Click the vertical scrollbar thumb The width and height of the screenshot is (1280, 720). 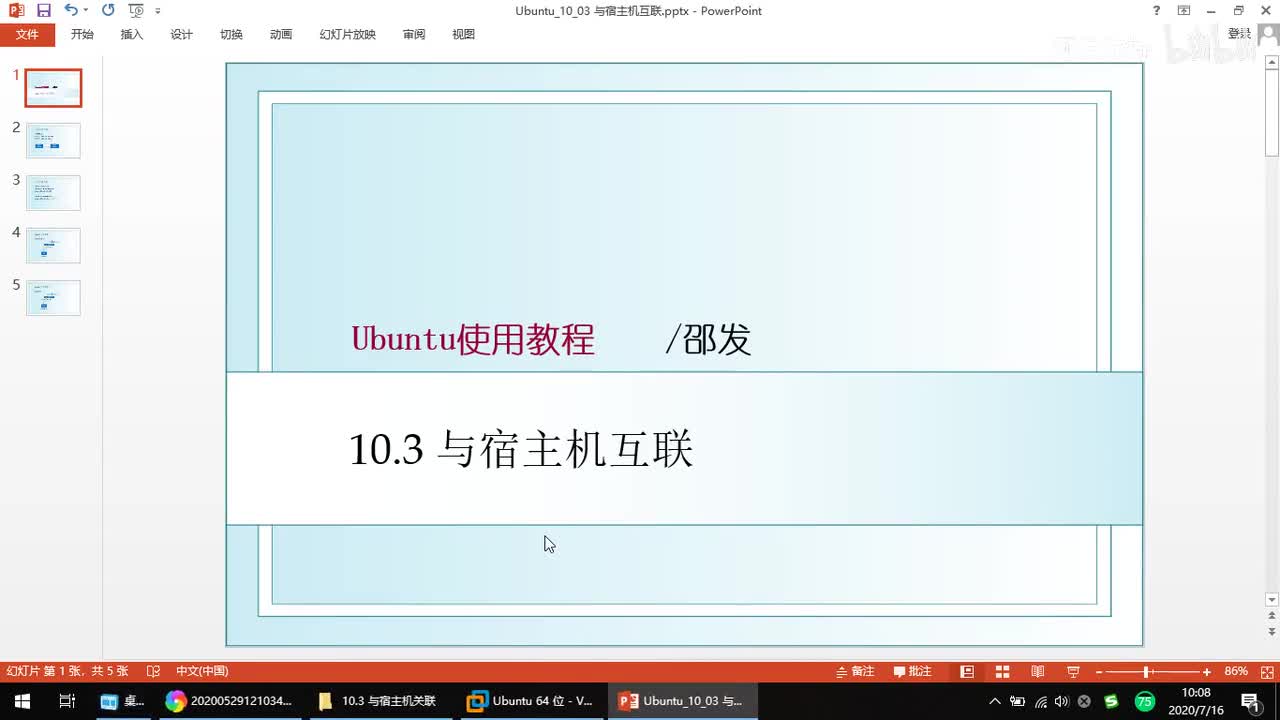click(1272, 115)
